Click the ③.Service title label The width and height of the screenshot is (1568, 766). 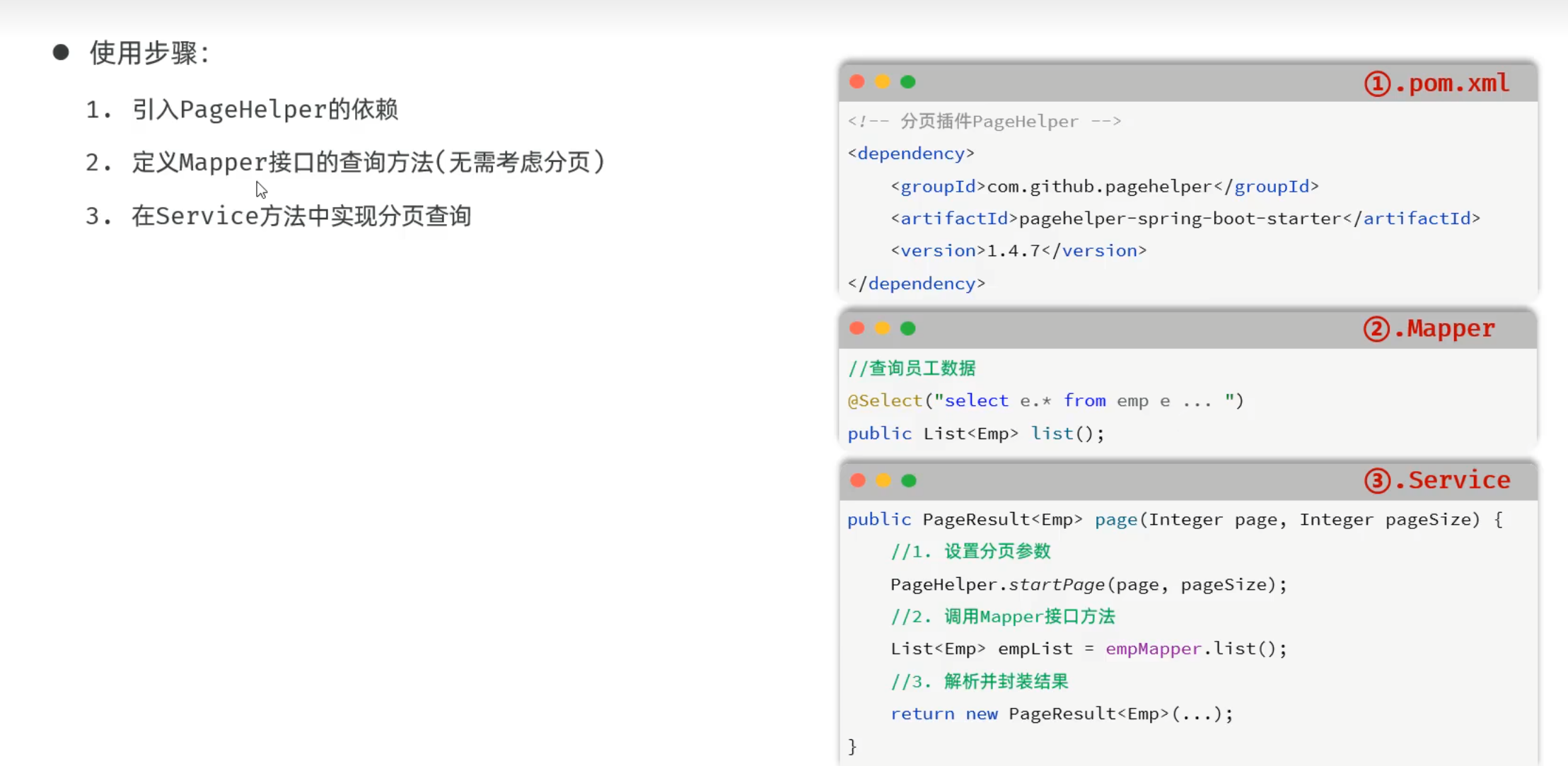(x=1437, y=480)
